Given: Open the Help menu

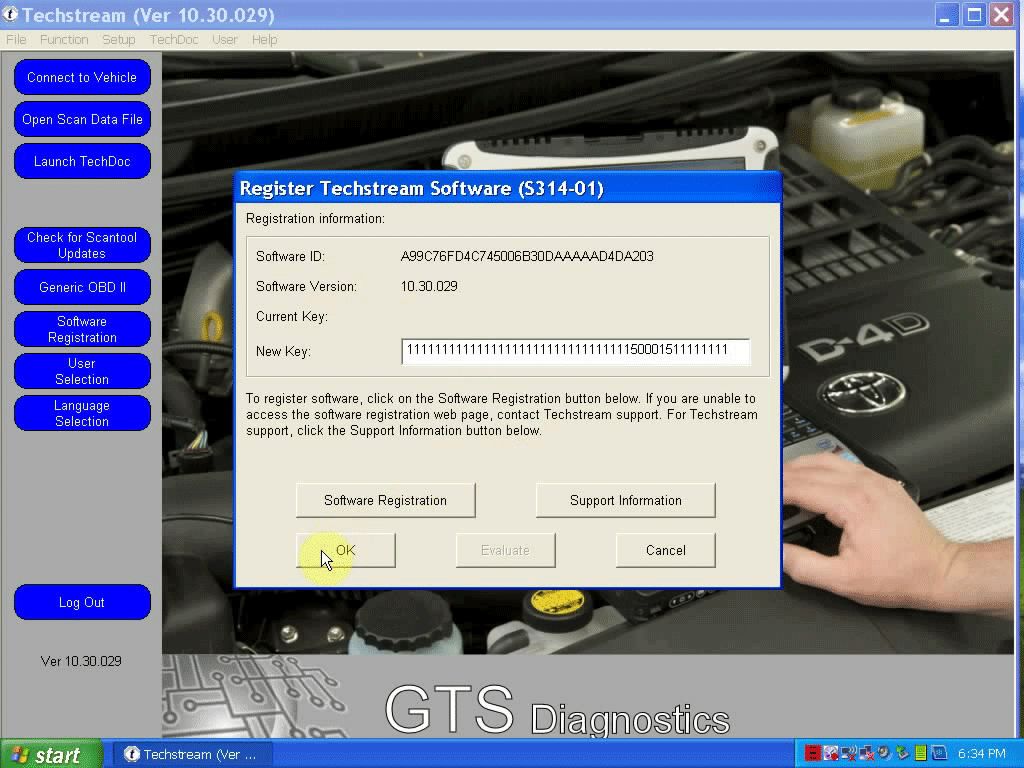Looking at the screenshot, I should [x=264, y=40].
